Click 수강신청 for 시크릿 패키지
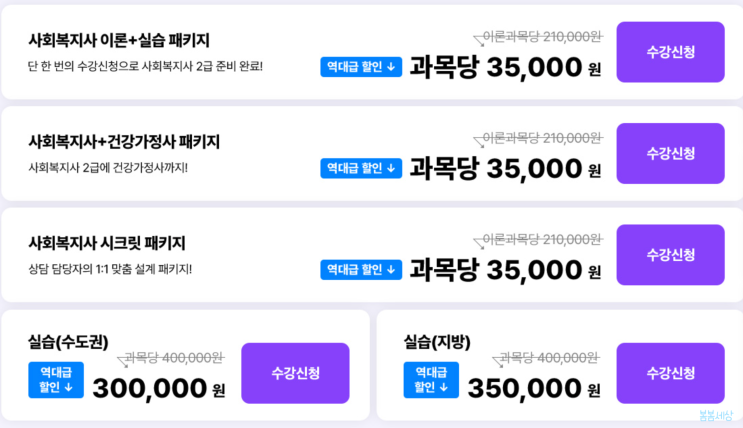Image resolution: width=743 pixels, height=428 pixels. click(670, 254)
